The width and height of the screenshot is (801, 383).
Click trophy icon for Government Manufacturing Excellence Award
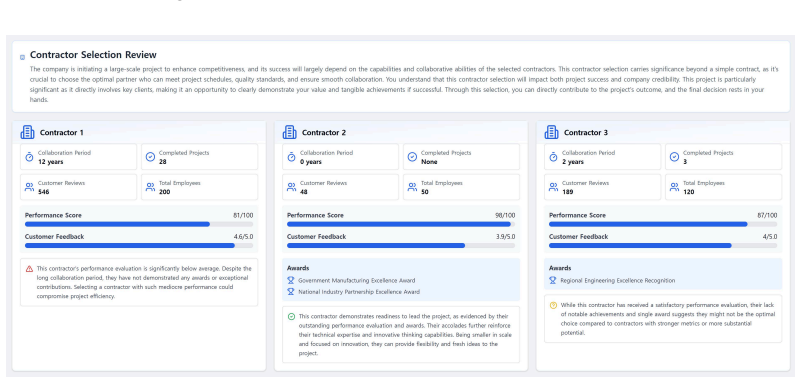[291, 280]
